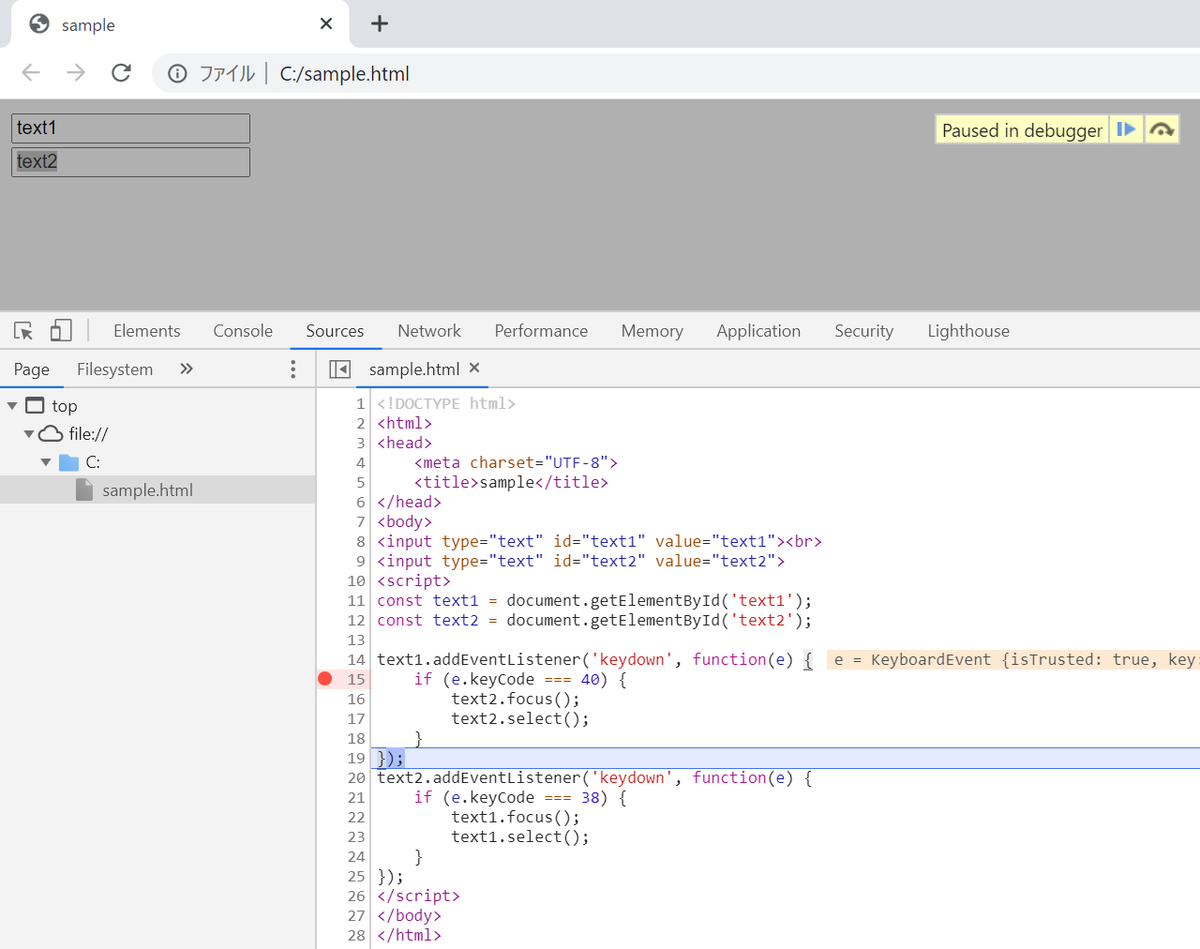Select the Filesystem pane in navigator
Viewport: 1200px width, 949px height.
pos(115,369)
